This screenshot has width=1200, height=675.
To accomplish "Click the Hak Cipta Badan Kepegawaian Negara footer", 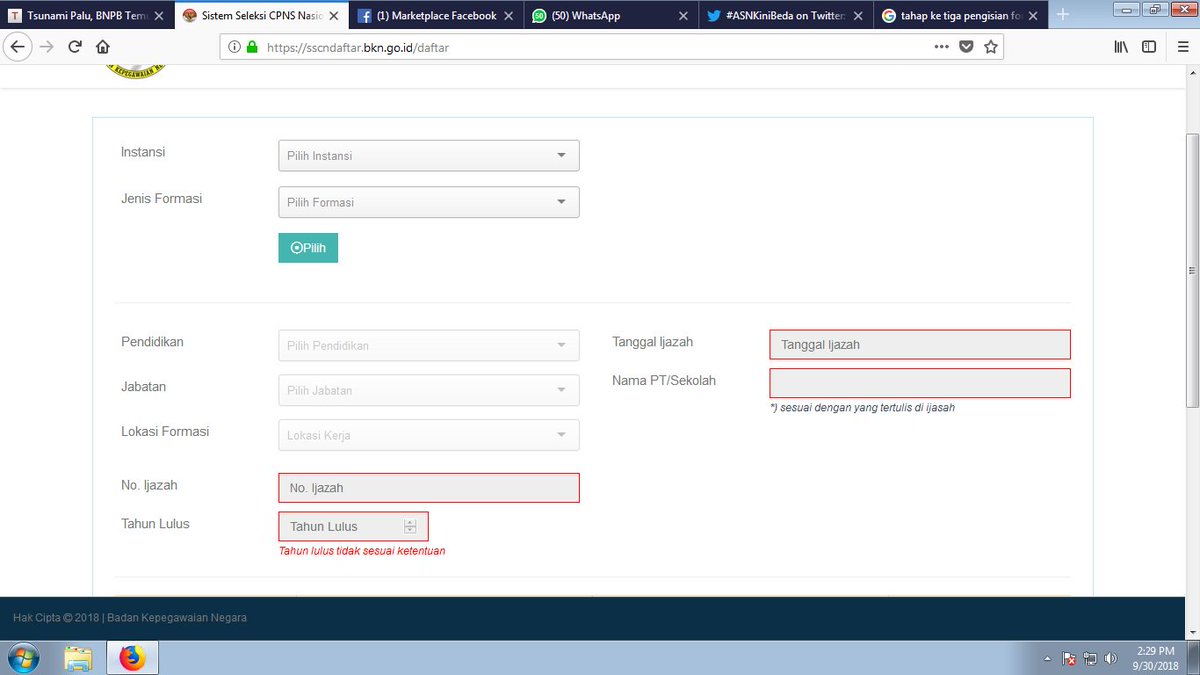I will tap(130, 618).
